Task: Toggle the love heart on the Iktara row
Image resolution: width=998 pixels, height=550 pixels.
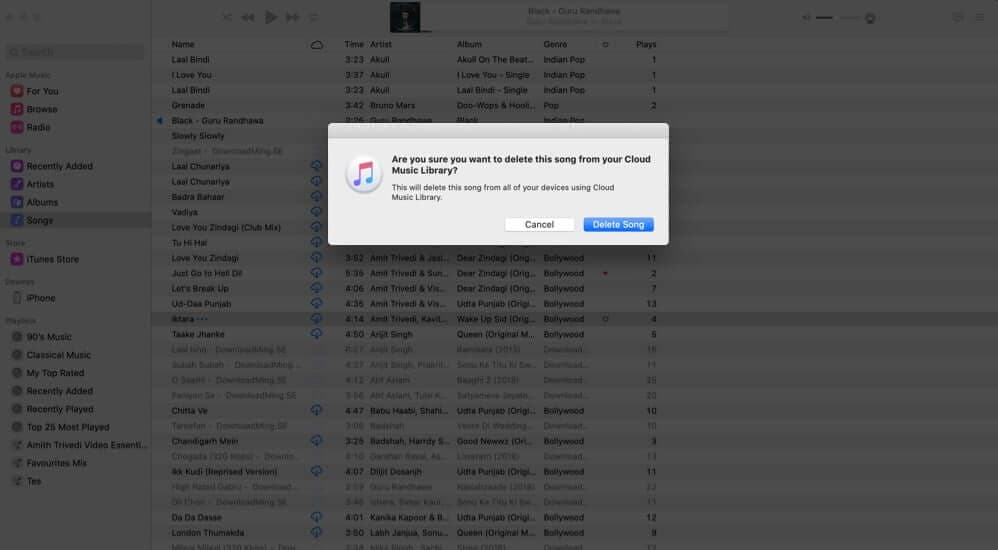Action: (605, 319)
